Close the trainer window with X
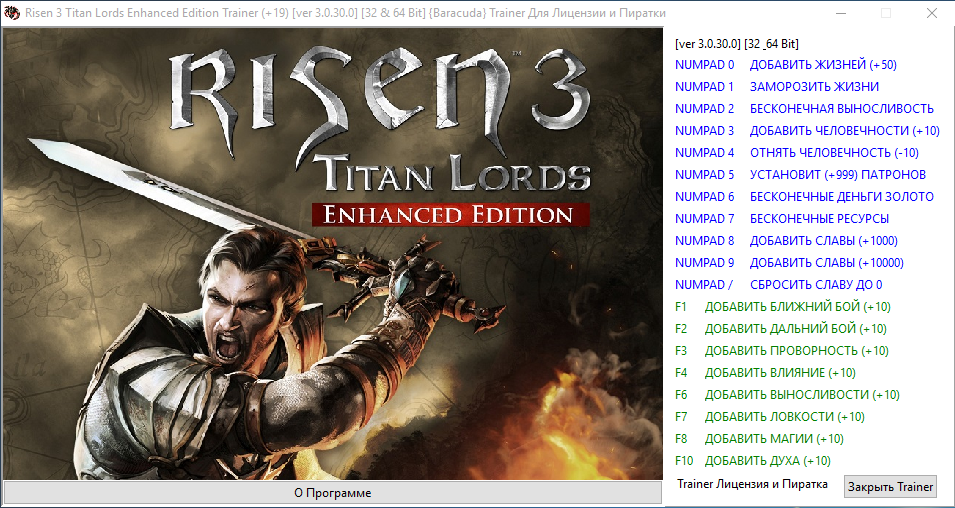The height and width of the screenshot is (508, 955). pyautogui.click(x=932, y=13)
